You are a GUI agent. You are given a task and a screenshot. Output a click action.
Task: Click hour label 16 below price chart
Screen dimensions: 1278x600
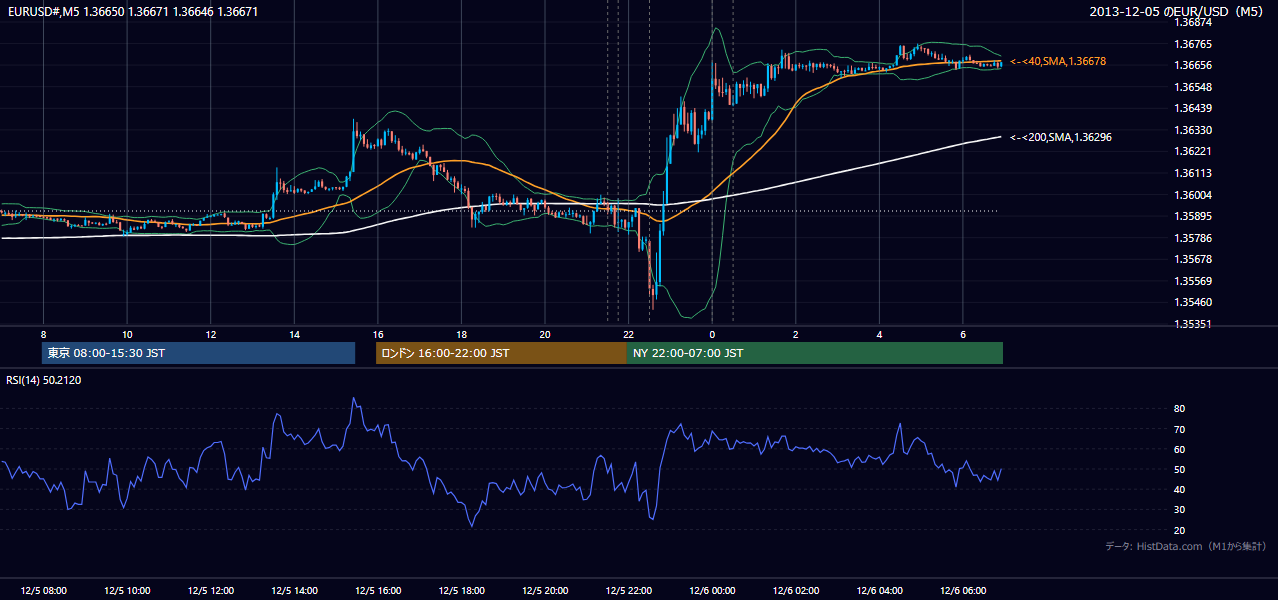378,334
